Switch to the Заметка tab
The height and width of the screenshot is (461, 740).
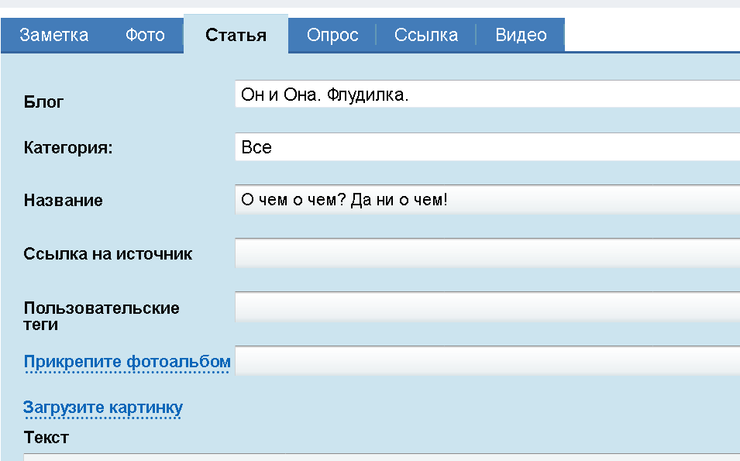(54, 35)
